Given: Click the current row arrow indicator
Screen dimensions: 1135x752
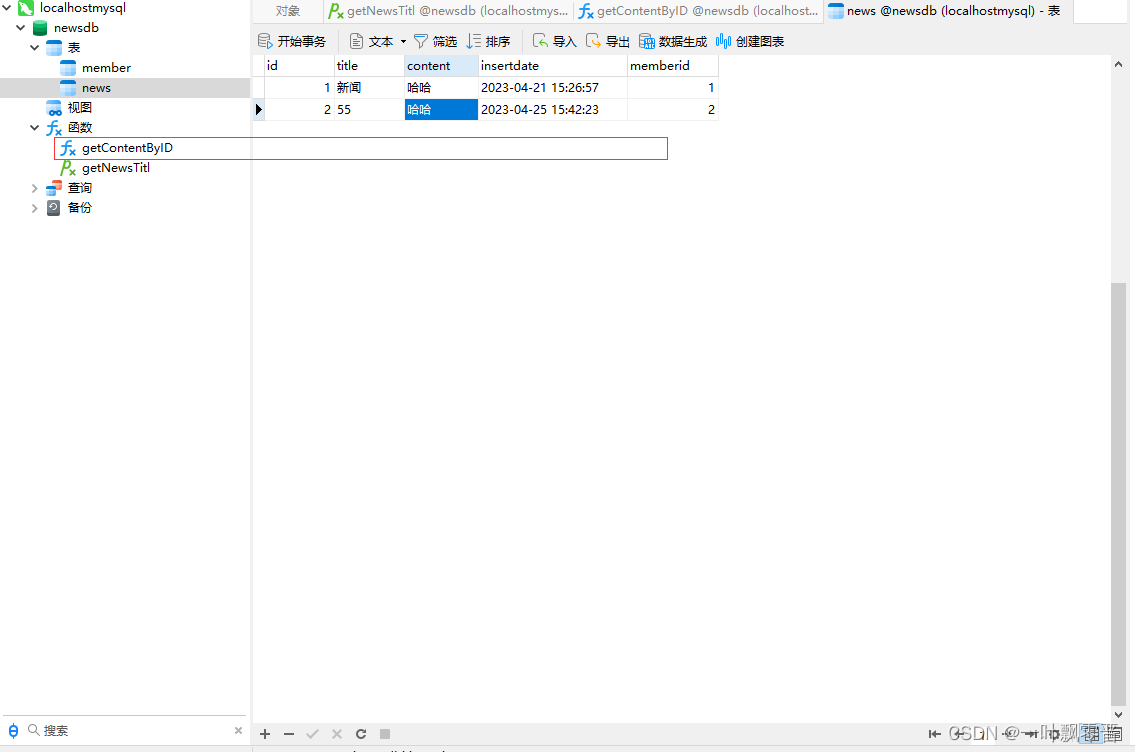Looking at the screenshot, I should click(258, 109).
